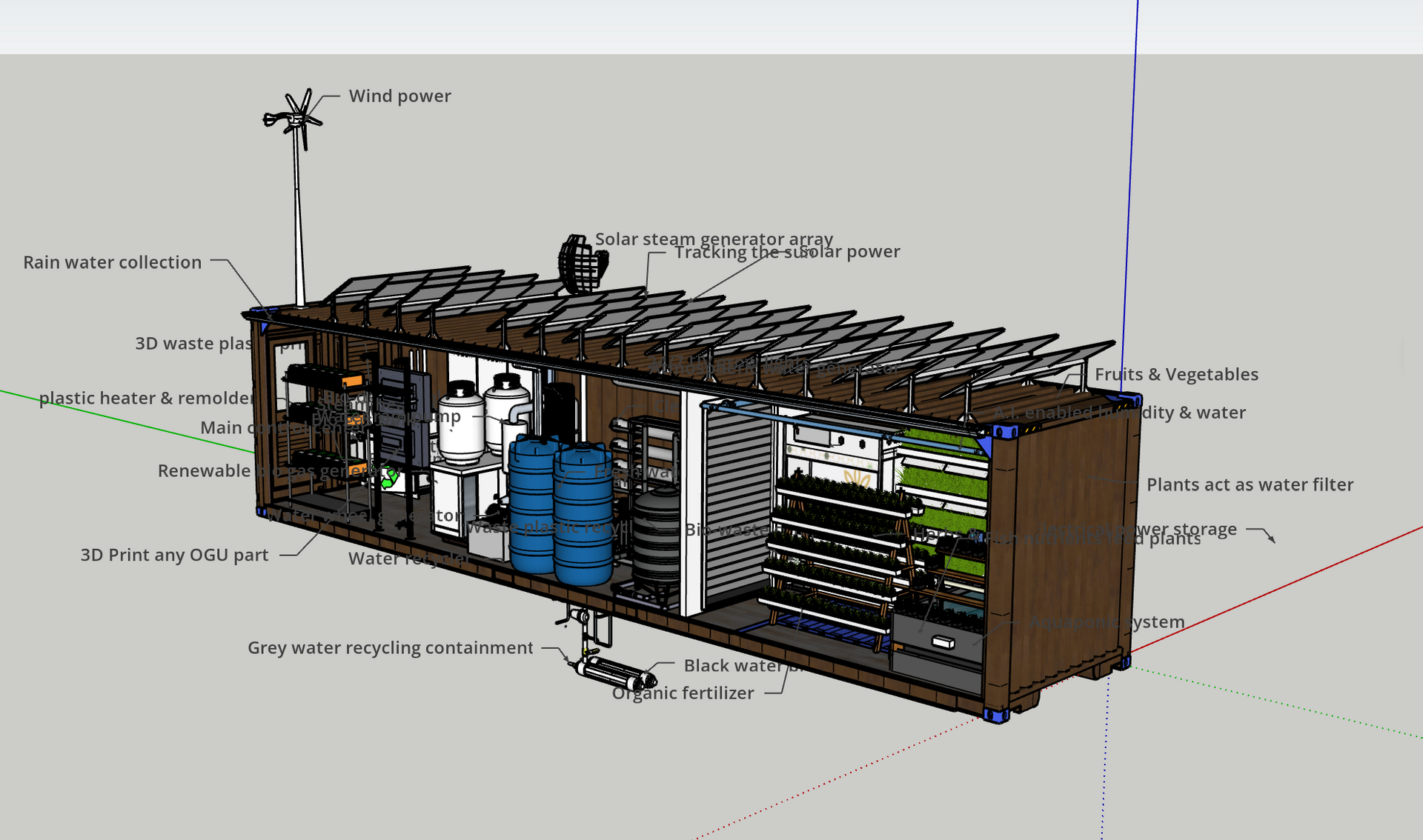
Task: Click the 3D Print any OGU part label
Action: [x=174, y=556]
